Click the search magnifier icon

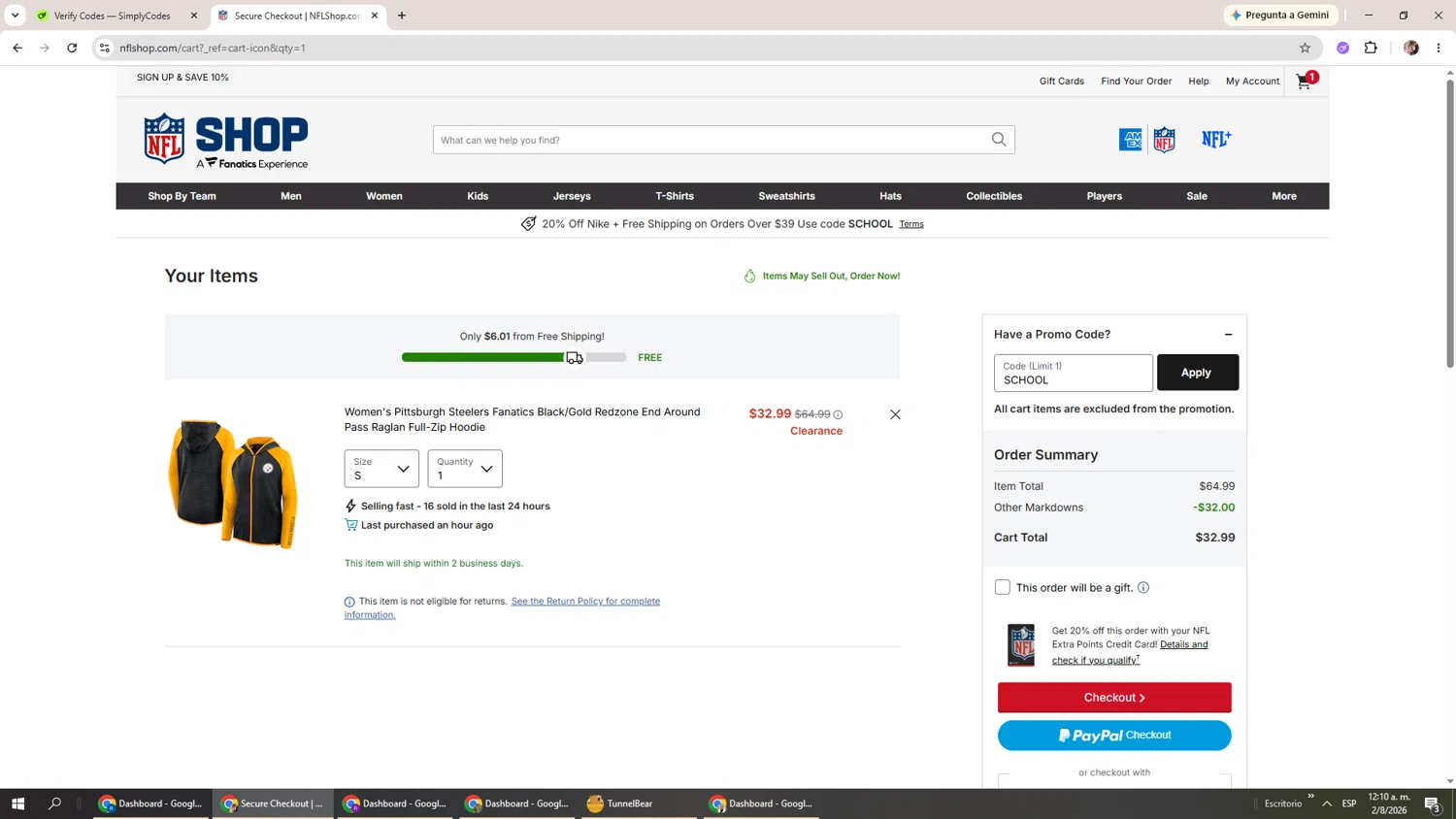pyautogui.click(x=999, y=140)
